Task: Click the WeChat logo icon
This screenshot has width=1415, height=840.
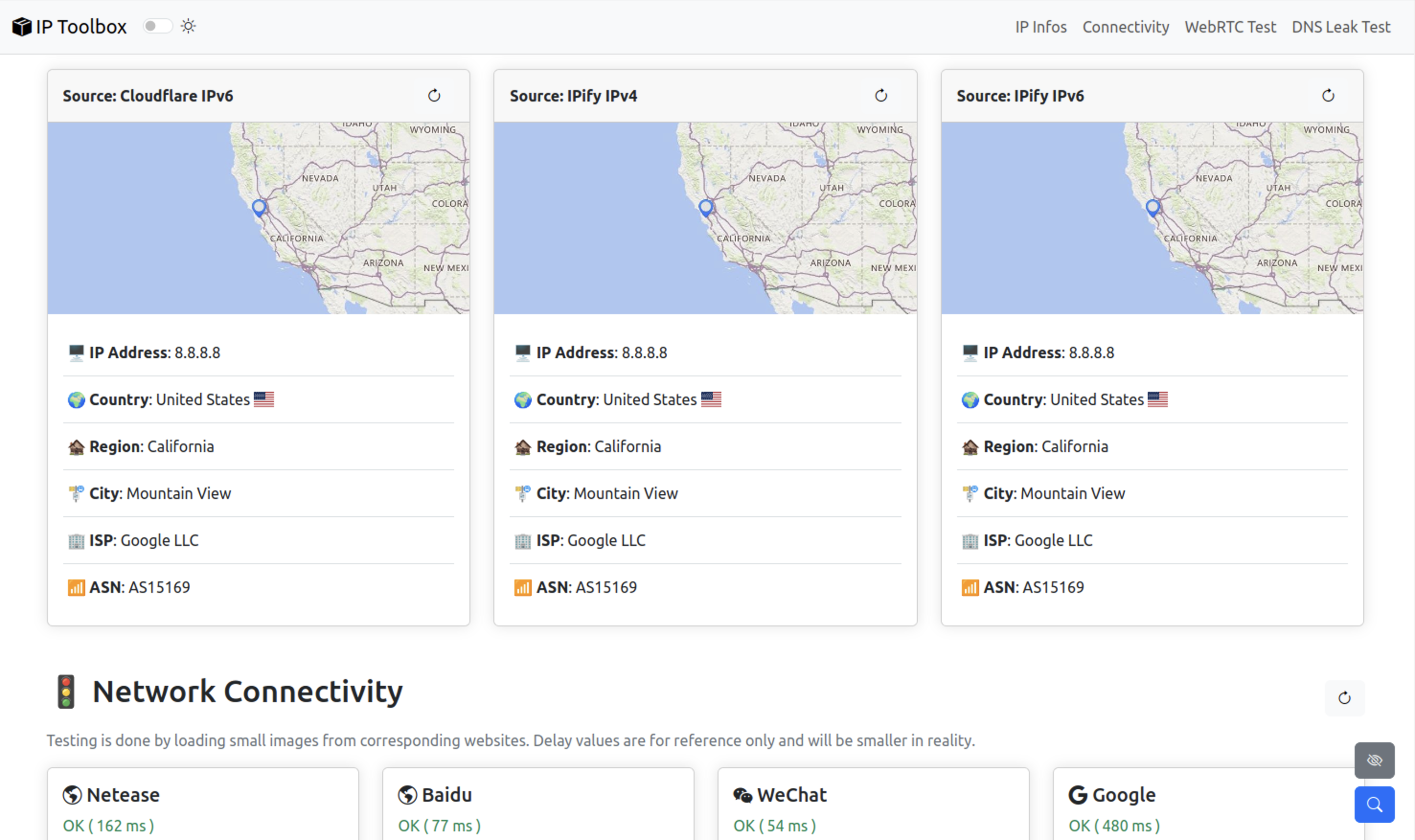Action: click(x=742, y=795)
